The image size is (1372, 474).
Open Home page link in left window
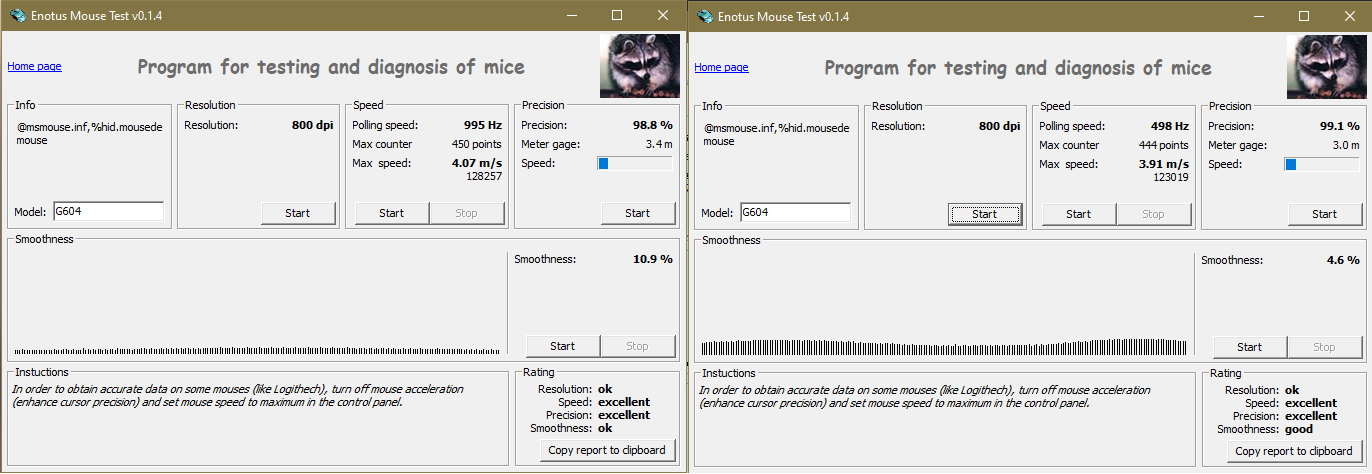coord(34,66)
